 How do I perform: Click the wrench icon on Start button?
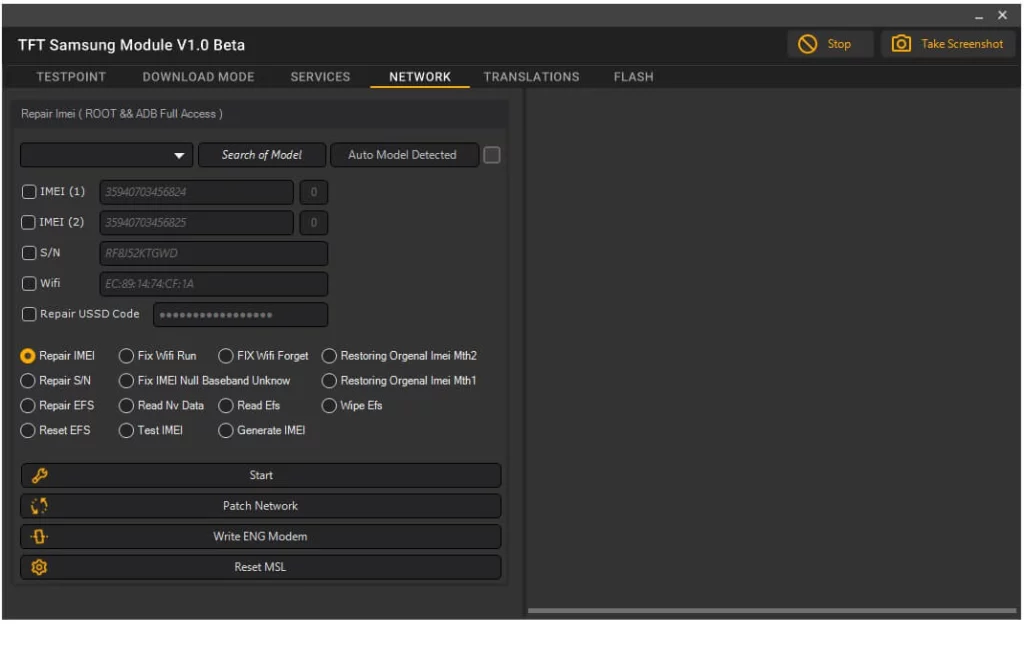pyautogui.click(x=39, y=475)
